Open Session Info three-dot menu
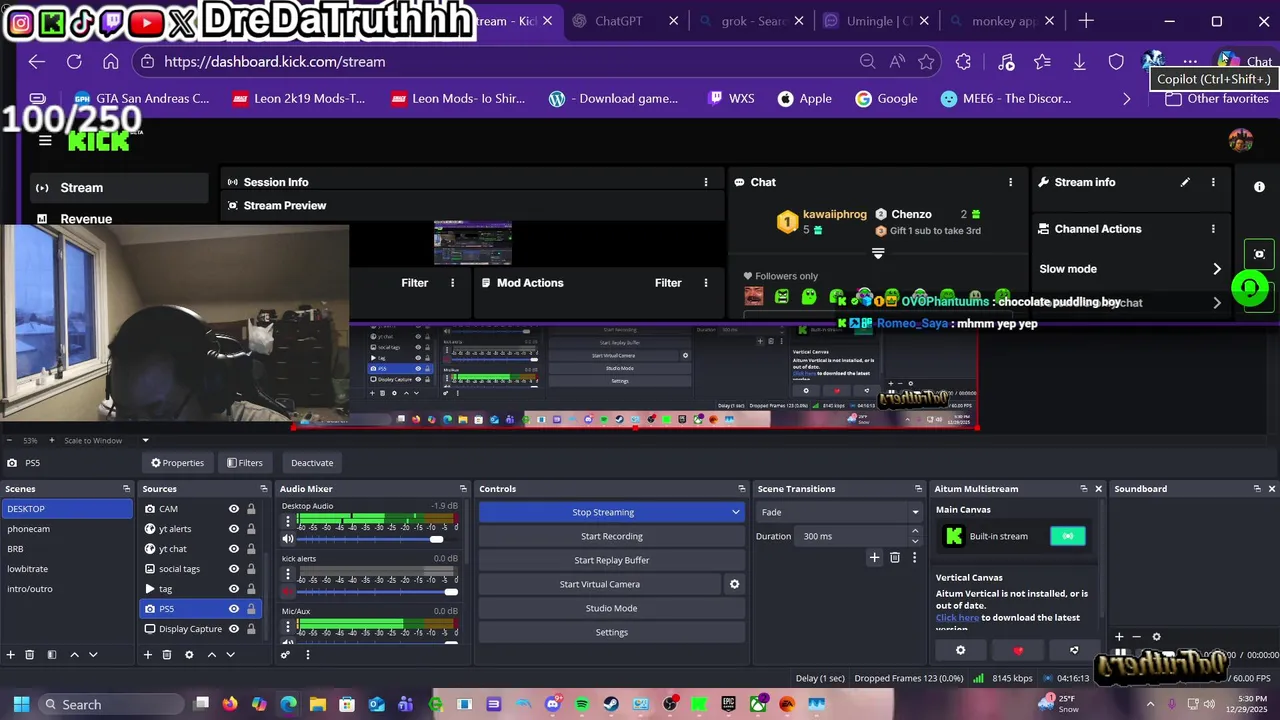This screenshot has height=720, width=1280. click(706, 182)
